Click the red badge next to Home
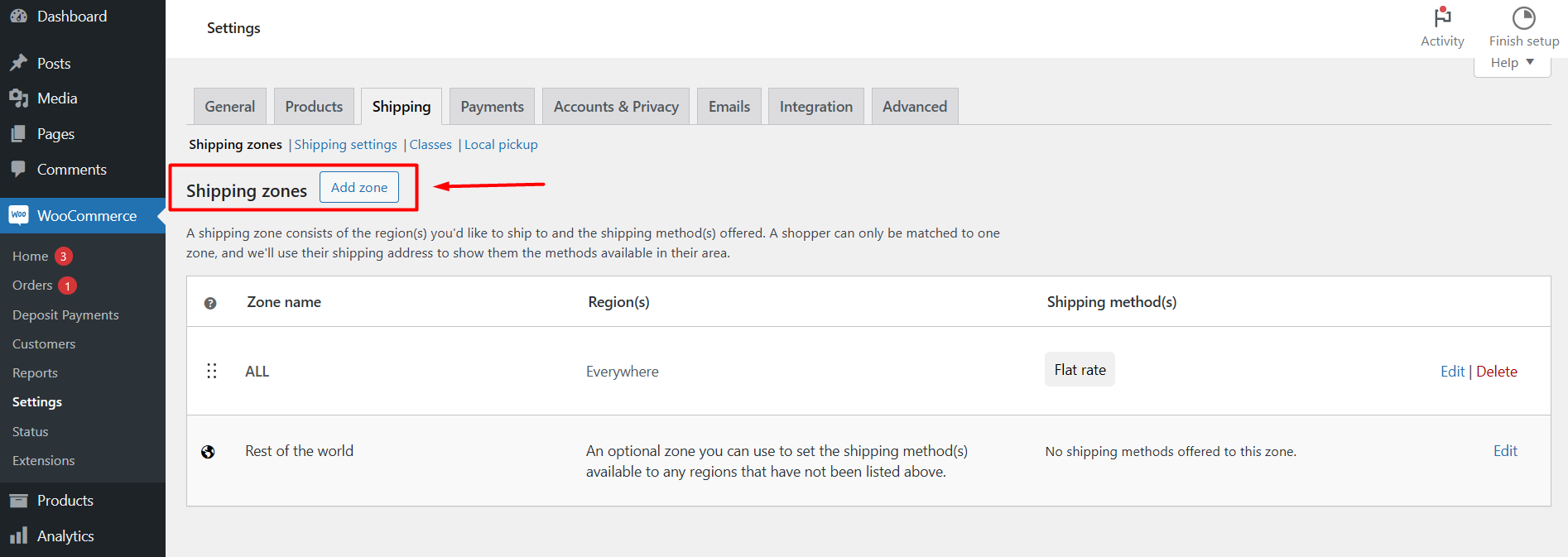1568x557 pixels. 64,256
